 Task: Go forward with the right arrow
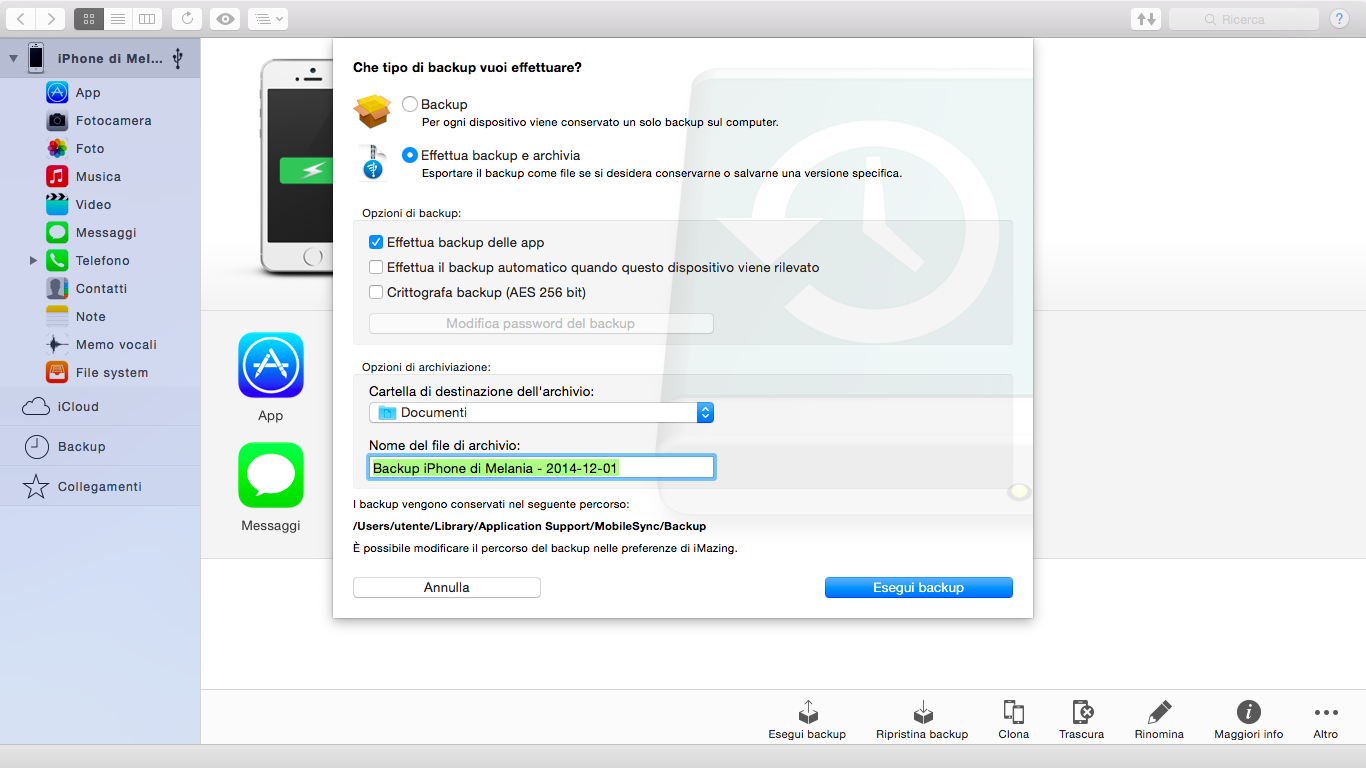click(51, 19)
